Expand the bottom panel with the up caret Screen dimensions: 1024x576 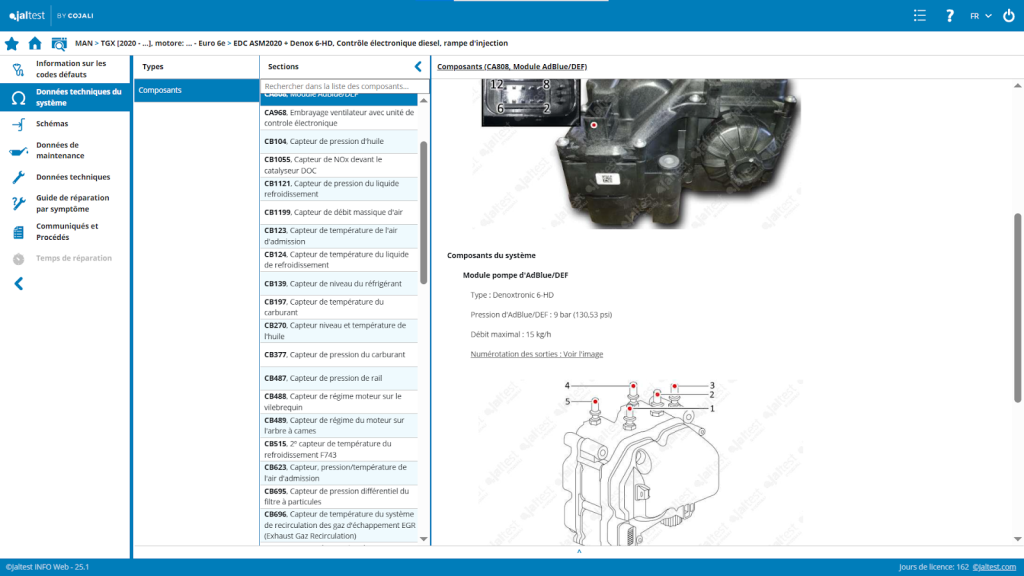tap(579, 551)
